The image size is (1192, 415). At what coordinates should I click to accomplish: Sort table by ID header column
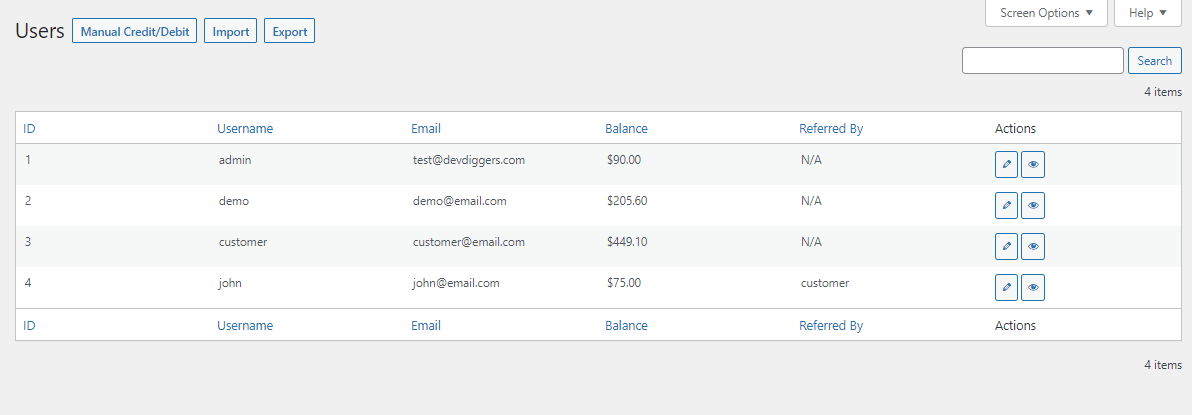30,128
